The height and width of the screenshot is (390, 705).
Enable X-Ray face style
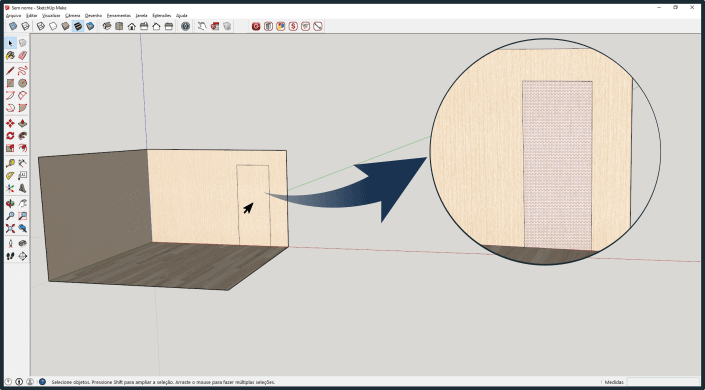(x=13, y=27)
